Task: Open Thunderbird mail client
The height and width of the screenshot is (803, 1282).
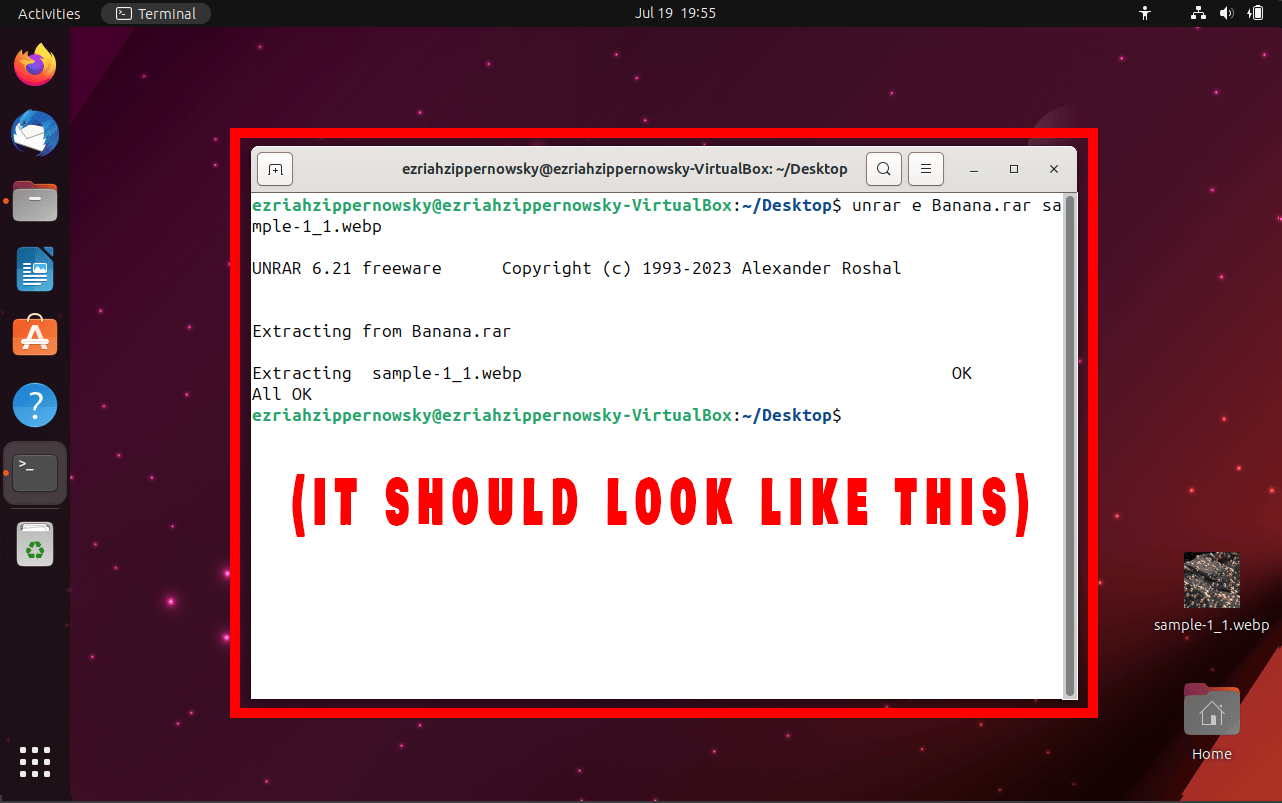Action: pyautogui.click(x=34, y=133)
